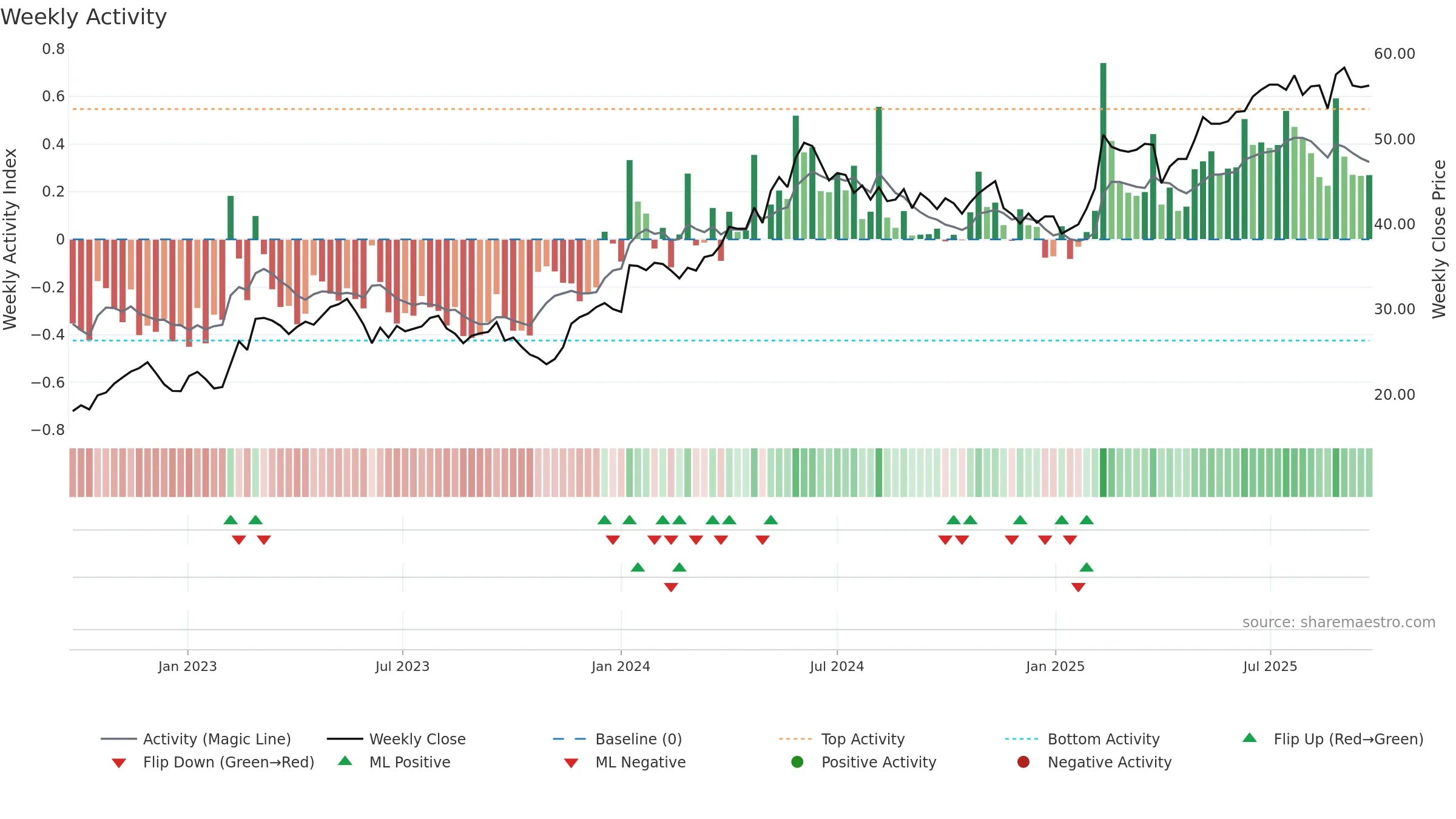Screen dimensions: 1456x819
Task: Toggle the ML Positive legend entry
Action: (x=394, y=762)
